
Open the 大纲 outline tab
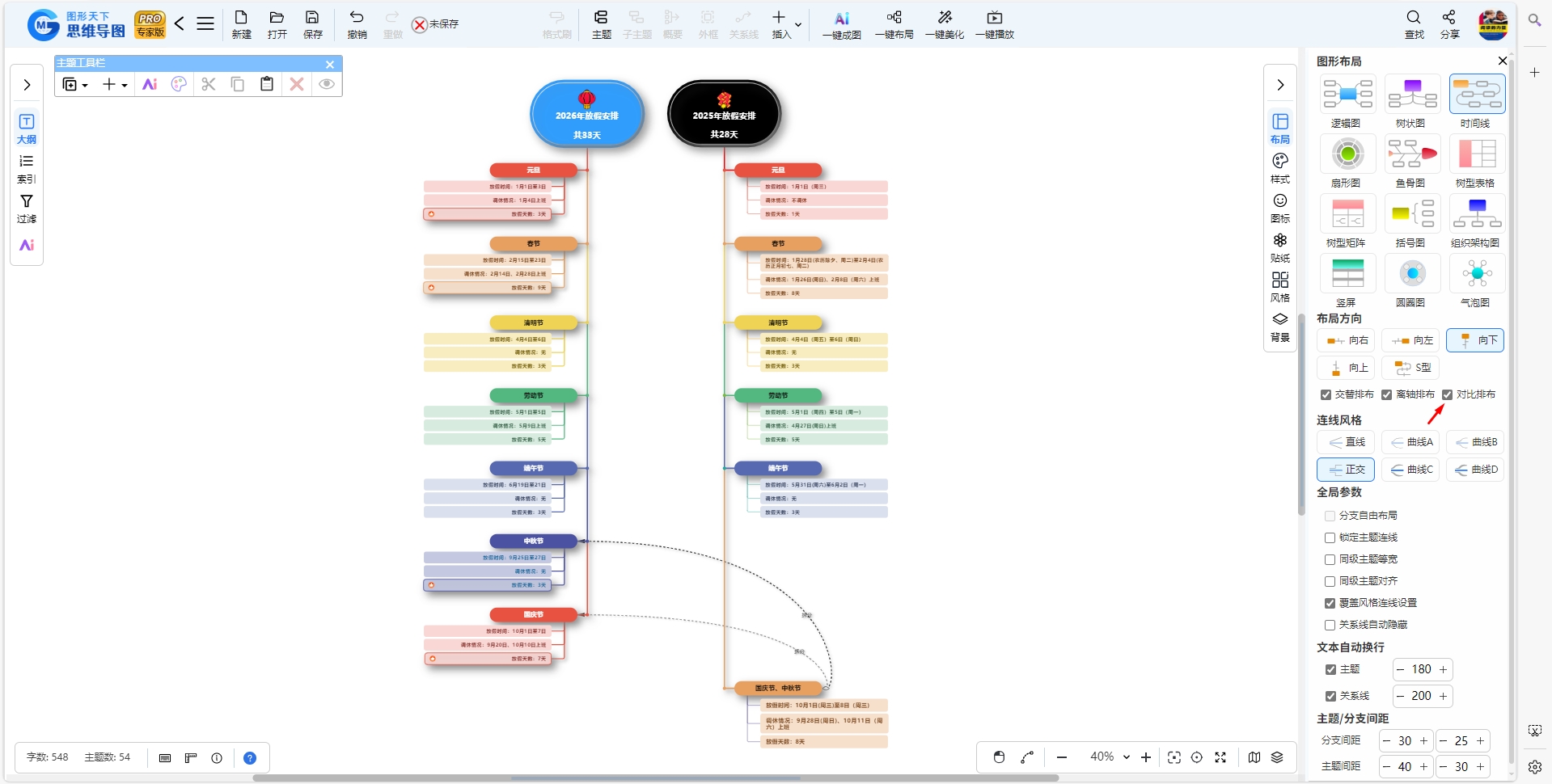[x=27, y=129]
